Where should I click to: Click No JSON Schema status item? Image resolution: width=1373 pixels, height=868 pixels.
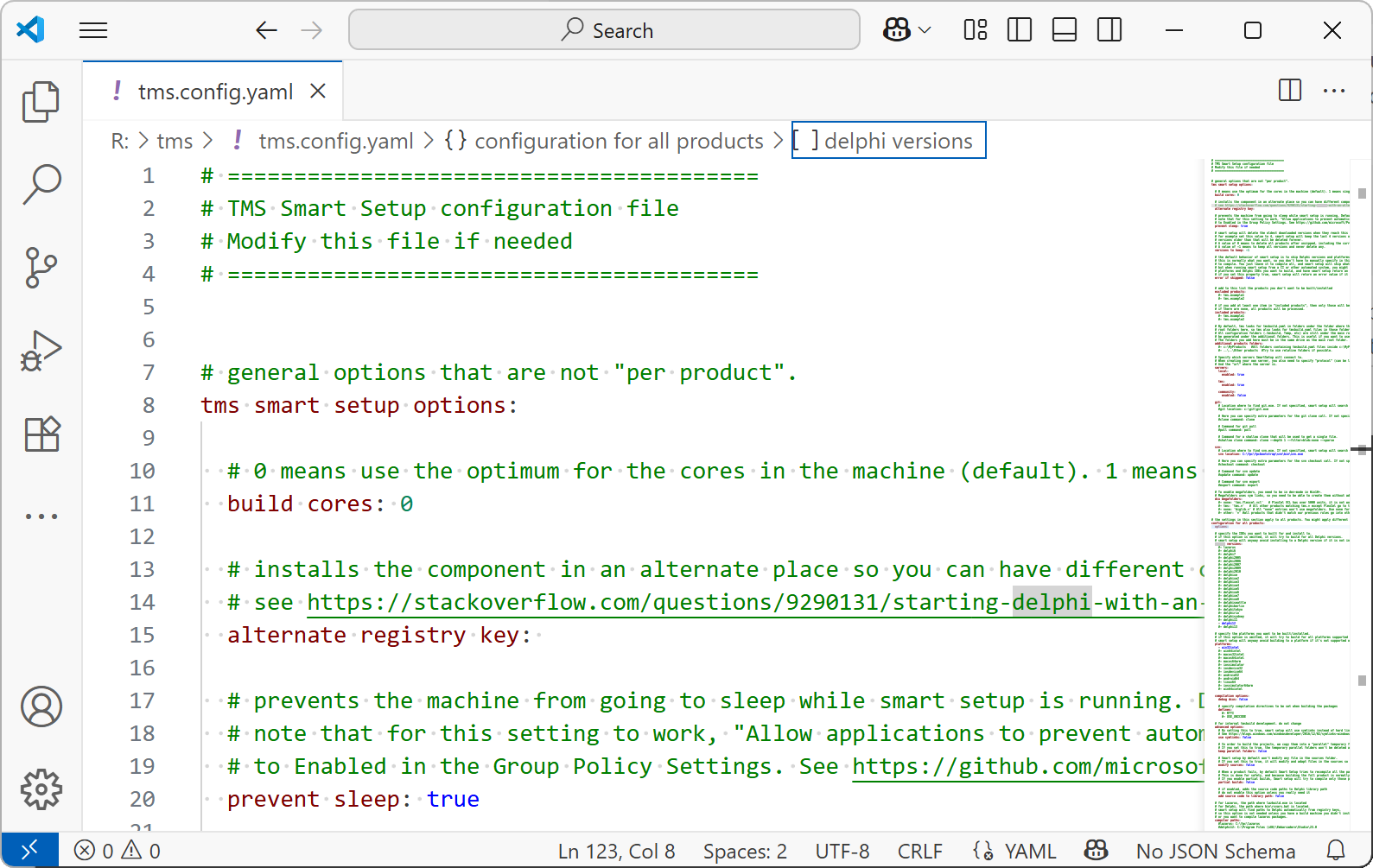pos(1215,851)
